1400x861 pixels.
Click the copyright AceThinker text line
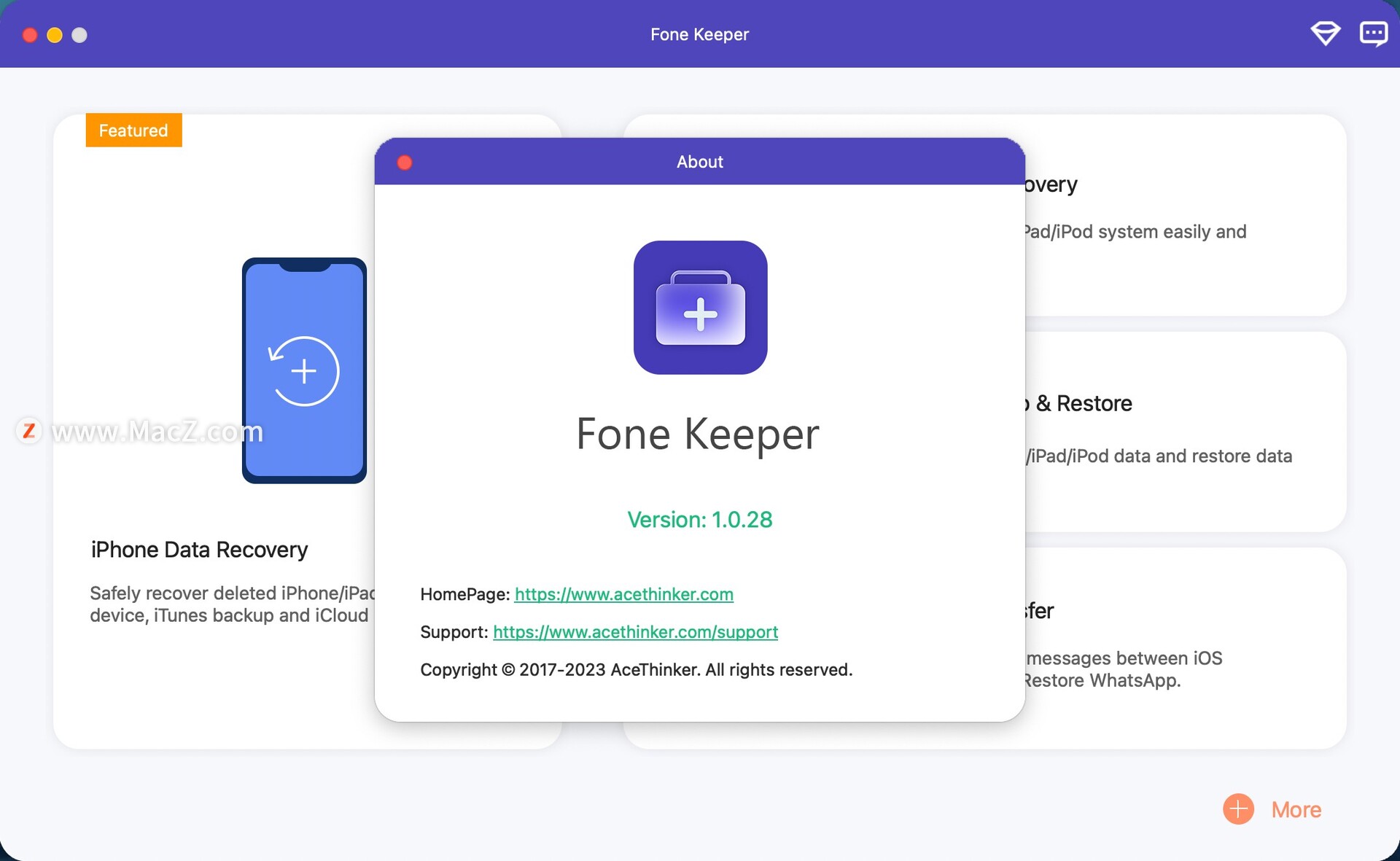click(636, 670)
